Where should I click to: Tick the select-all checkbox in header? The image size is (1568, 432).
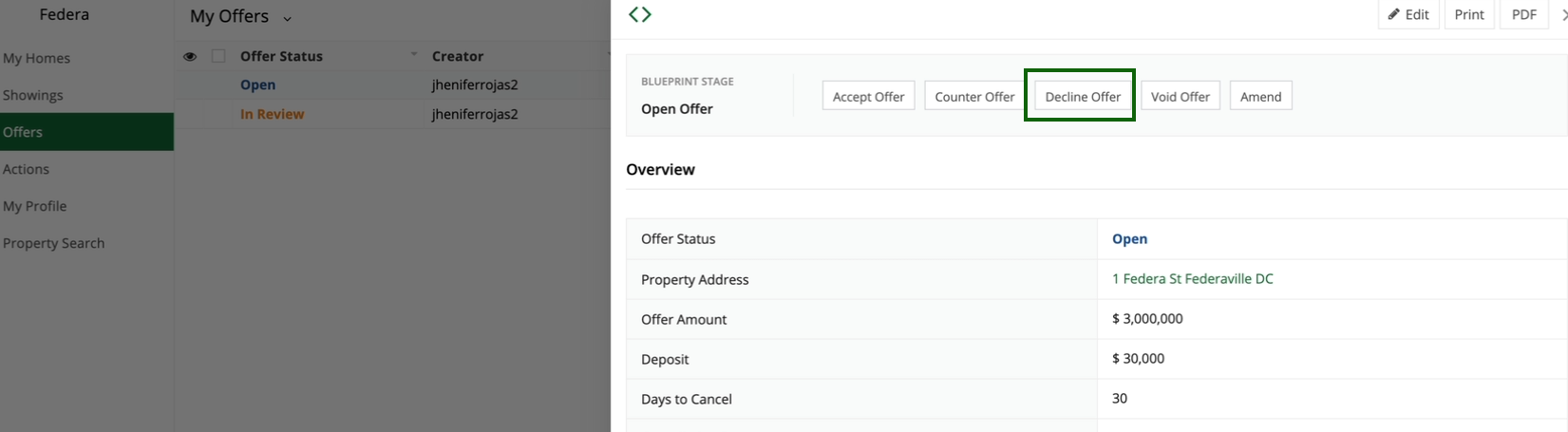pos(218,56)
